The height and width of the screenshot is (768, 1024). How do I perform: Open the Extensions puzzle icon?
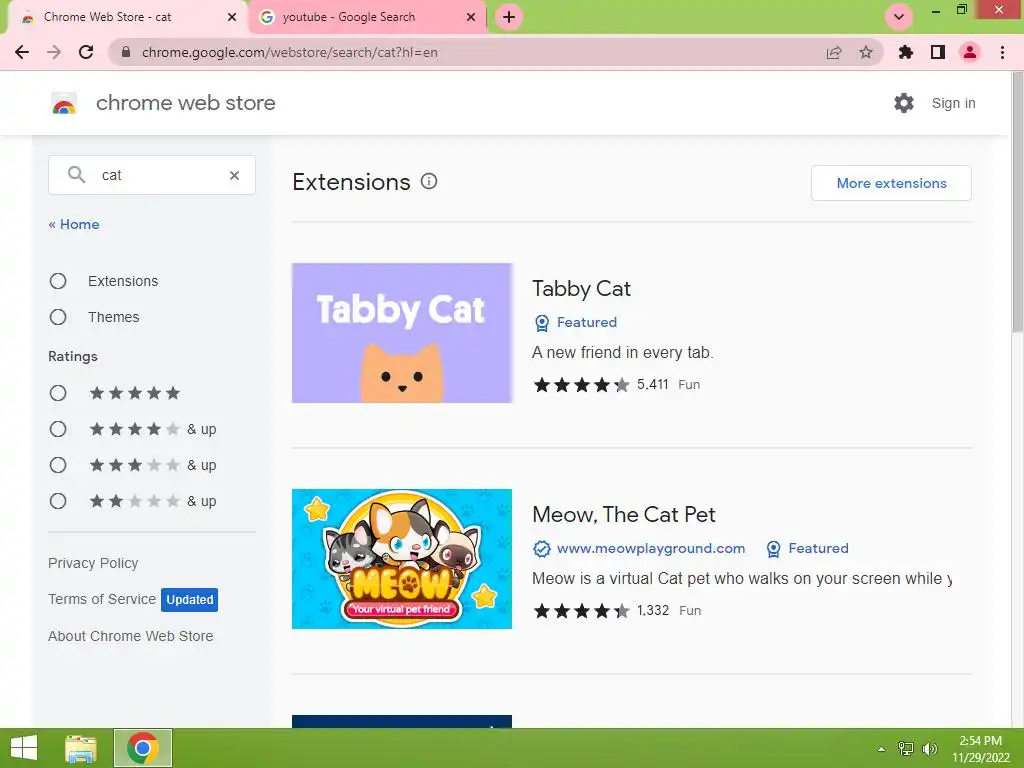(x=905, y=52)
